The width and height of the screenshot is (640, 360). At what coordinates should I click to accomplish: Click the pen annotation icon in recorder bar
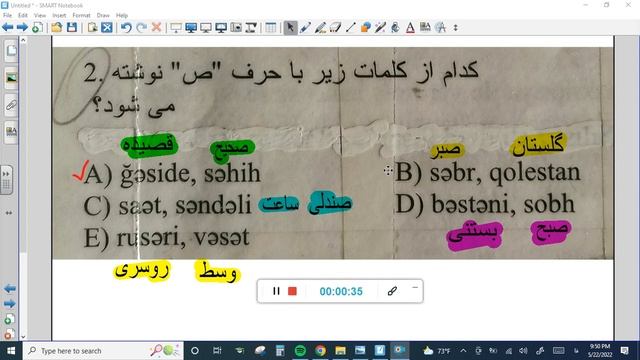pyautogui.click(x=392, y=291)
